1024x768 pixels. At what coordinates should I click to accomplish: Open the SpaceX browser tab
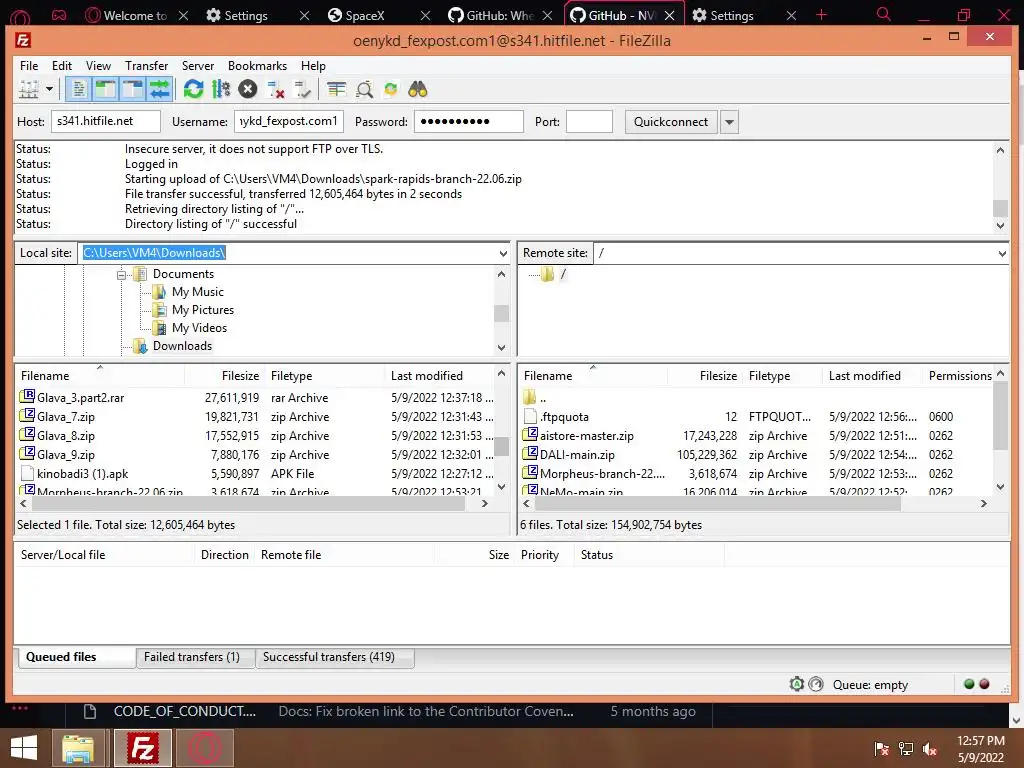tap(365, 15)
